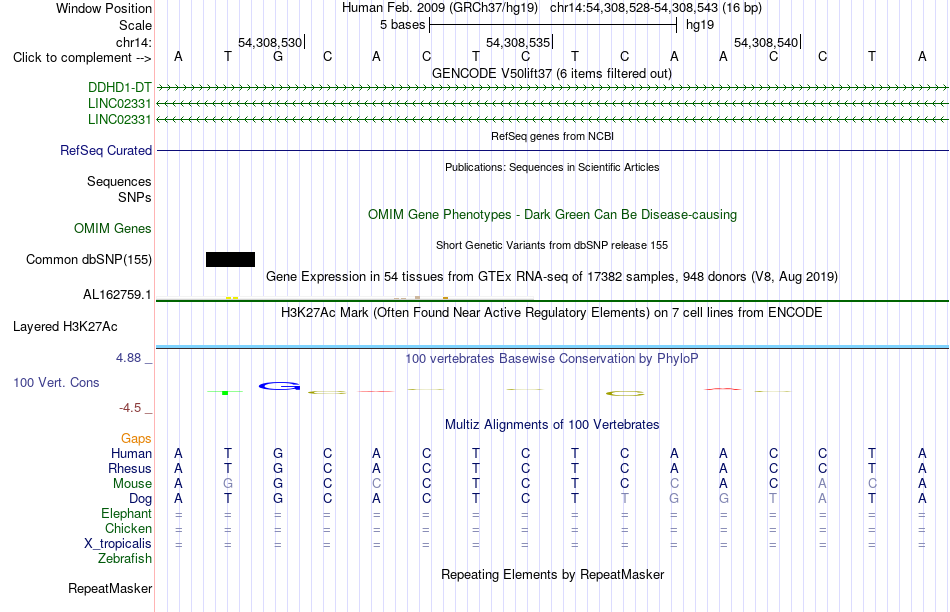Image resolution: width=950 pixels, height=612 pixels.
Task: Click the Mouse species row label
Action: tap(132, 484)
